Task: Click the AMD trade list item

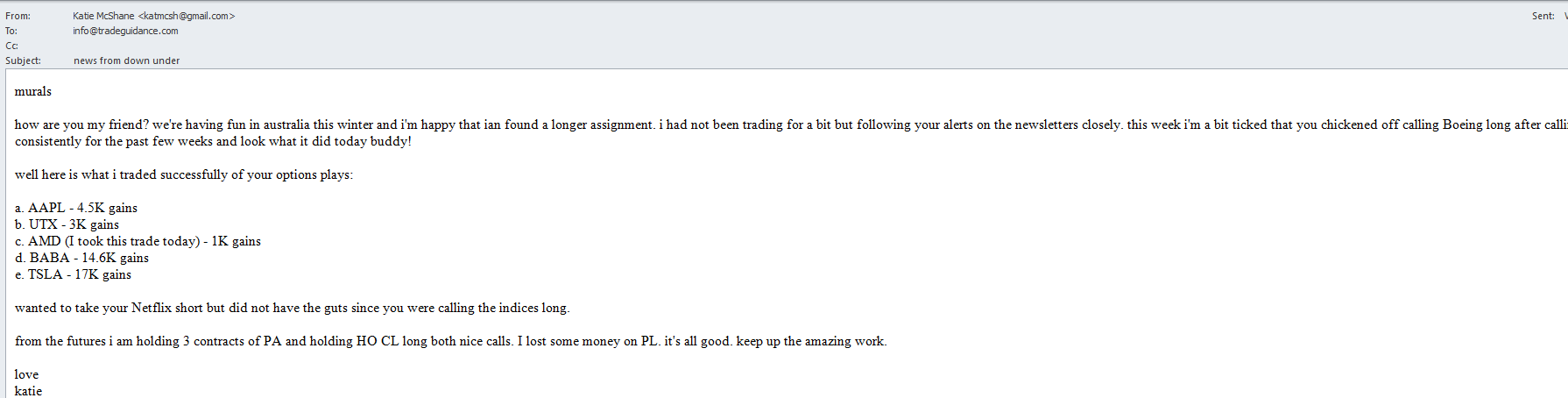Action: point(138,241)
